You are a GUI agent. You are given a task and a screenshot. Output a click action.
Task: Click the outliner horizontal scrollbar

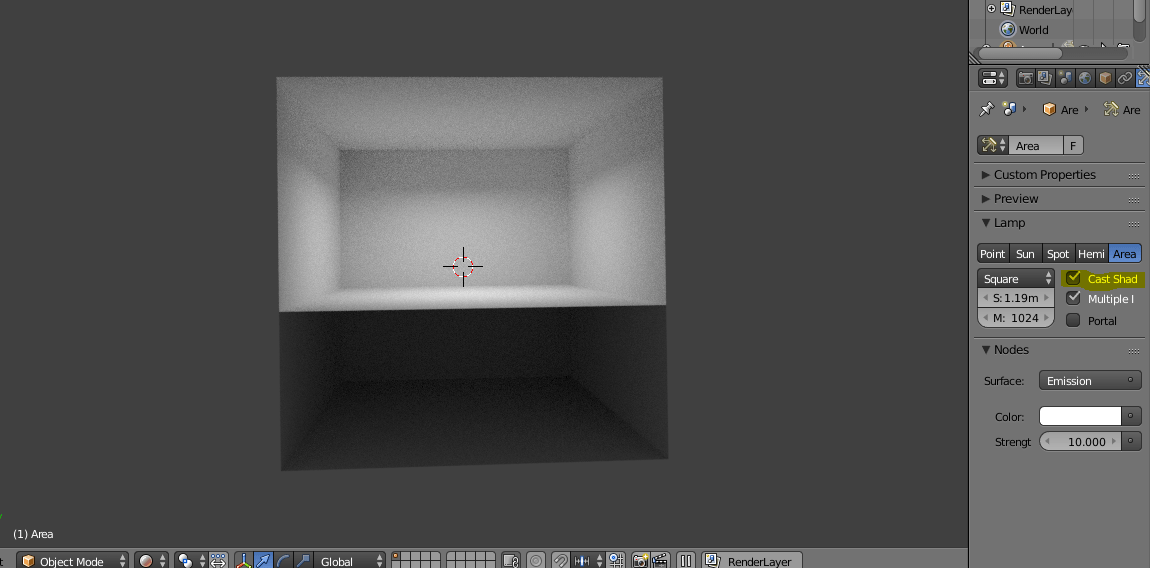click(1020, 53)
